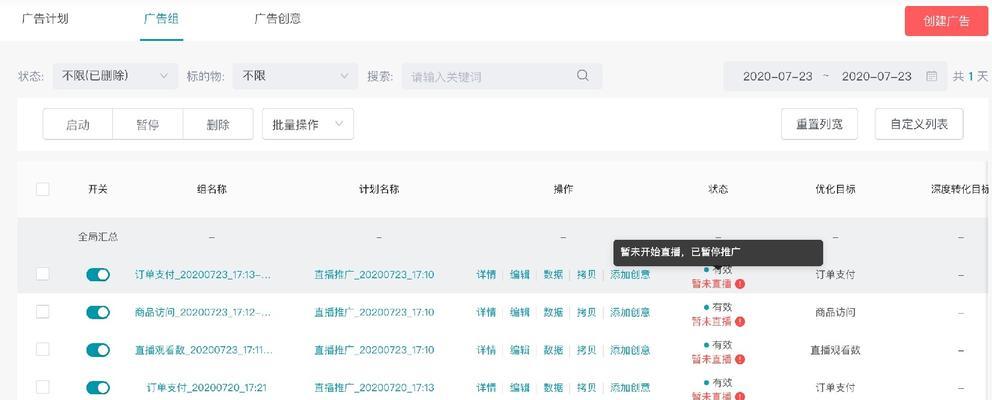Click the 组名称 column header
The height and width of the screenshot is (400, 992).
[x=211, y=189]
